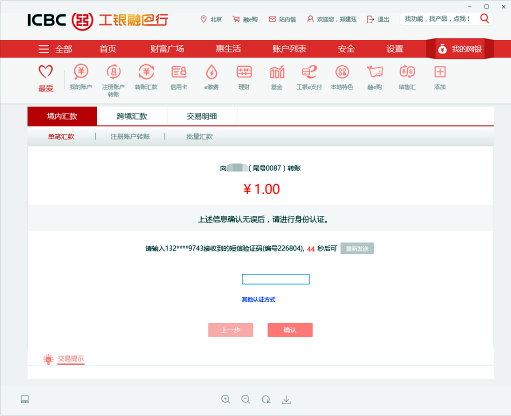Image resolution: width=511 pixels, height=416 pixels.
Task: Click the red search magnifier icon
Action: click(x=484, y=18)
